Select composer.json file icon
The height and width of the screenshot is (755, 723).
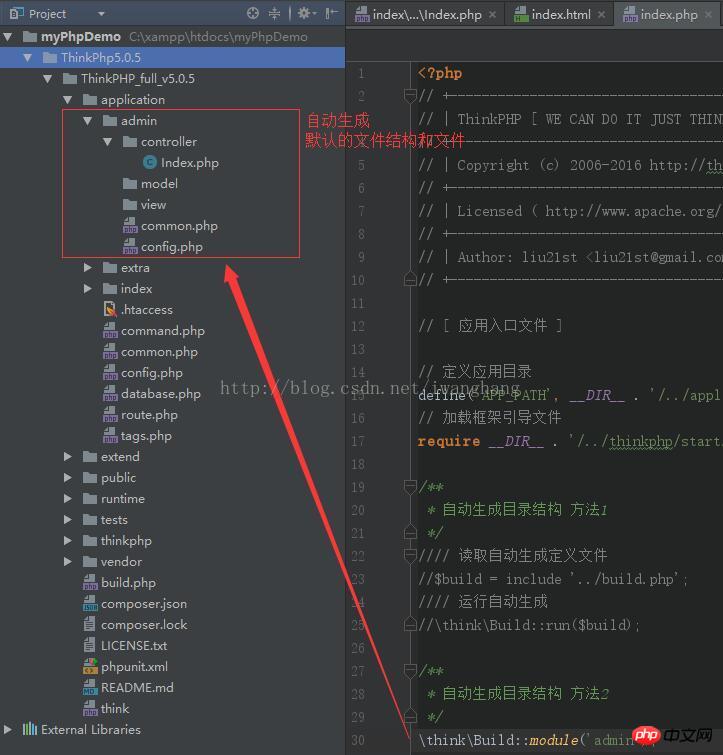coord(90,604)
